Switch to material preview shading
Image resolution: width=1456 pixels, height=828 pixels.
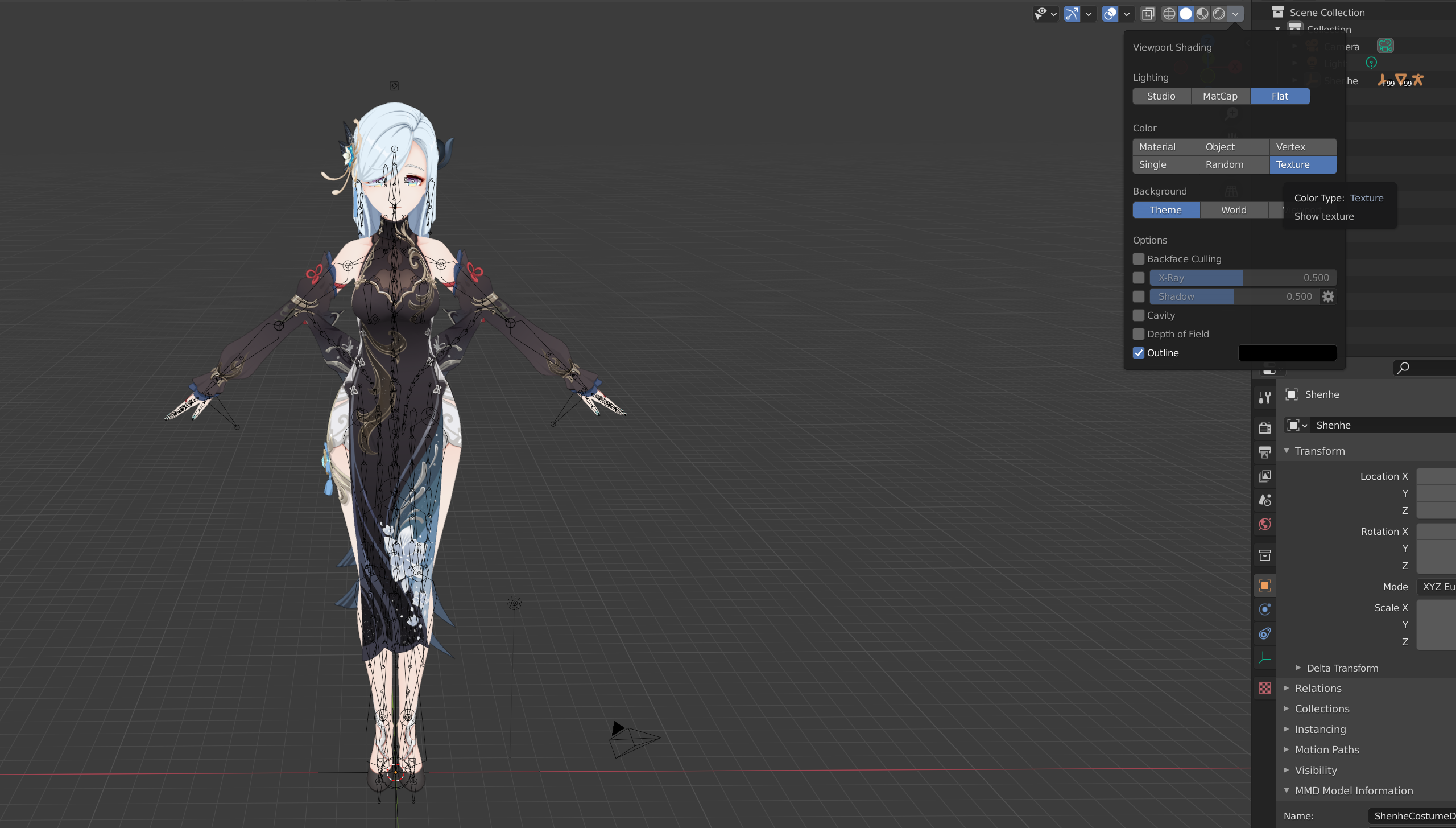tap(1202, 14)
